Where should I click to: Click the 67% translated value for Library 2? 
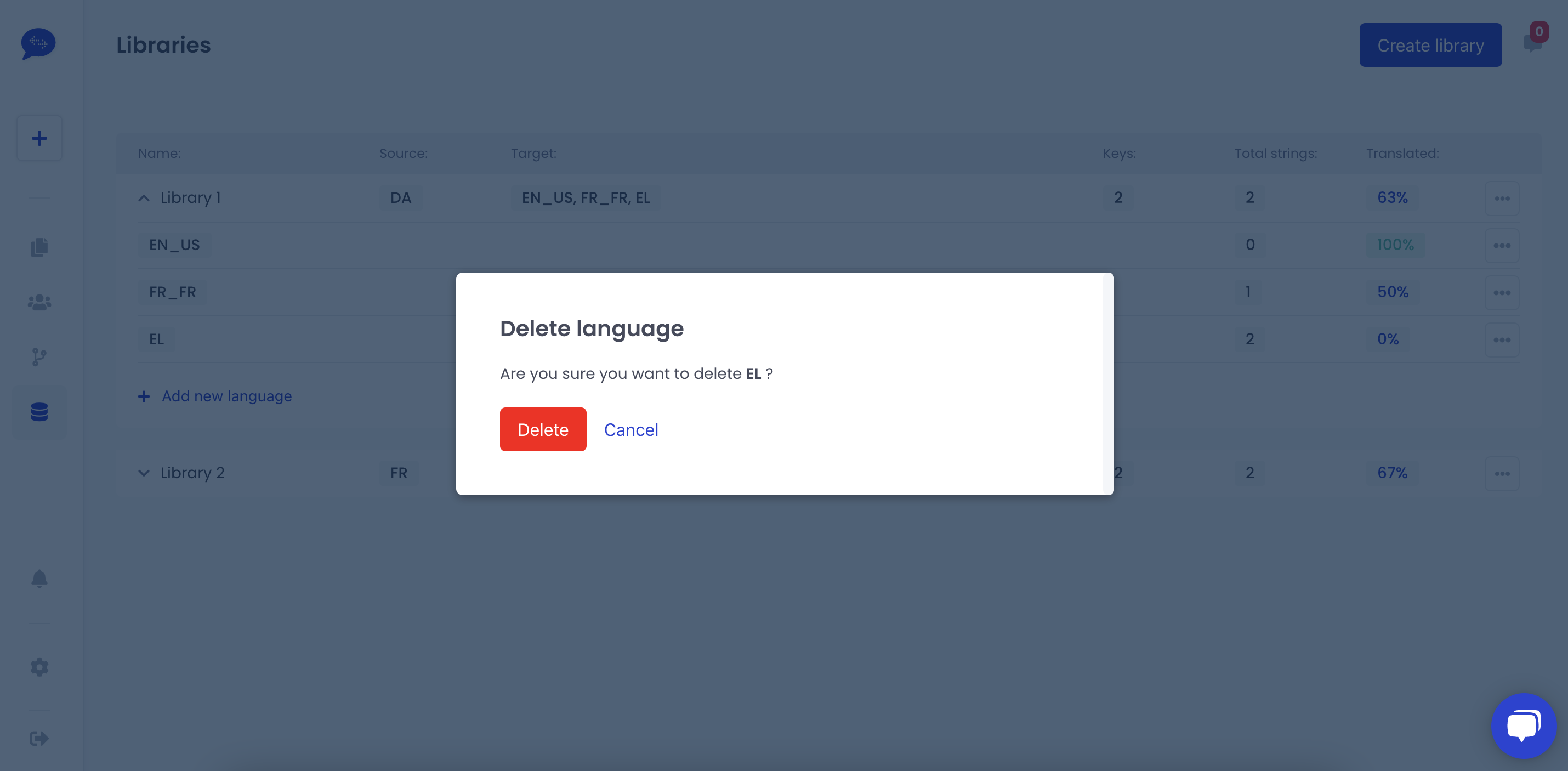[1392, 473]
